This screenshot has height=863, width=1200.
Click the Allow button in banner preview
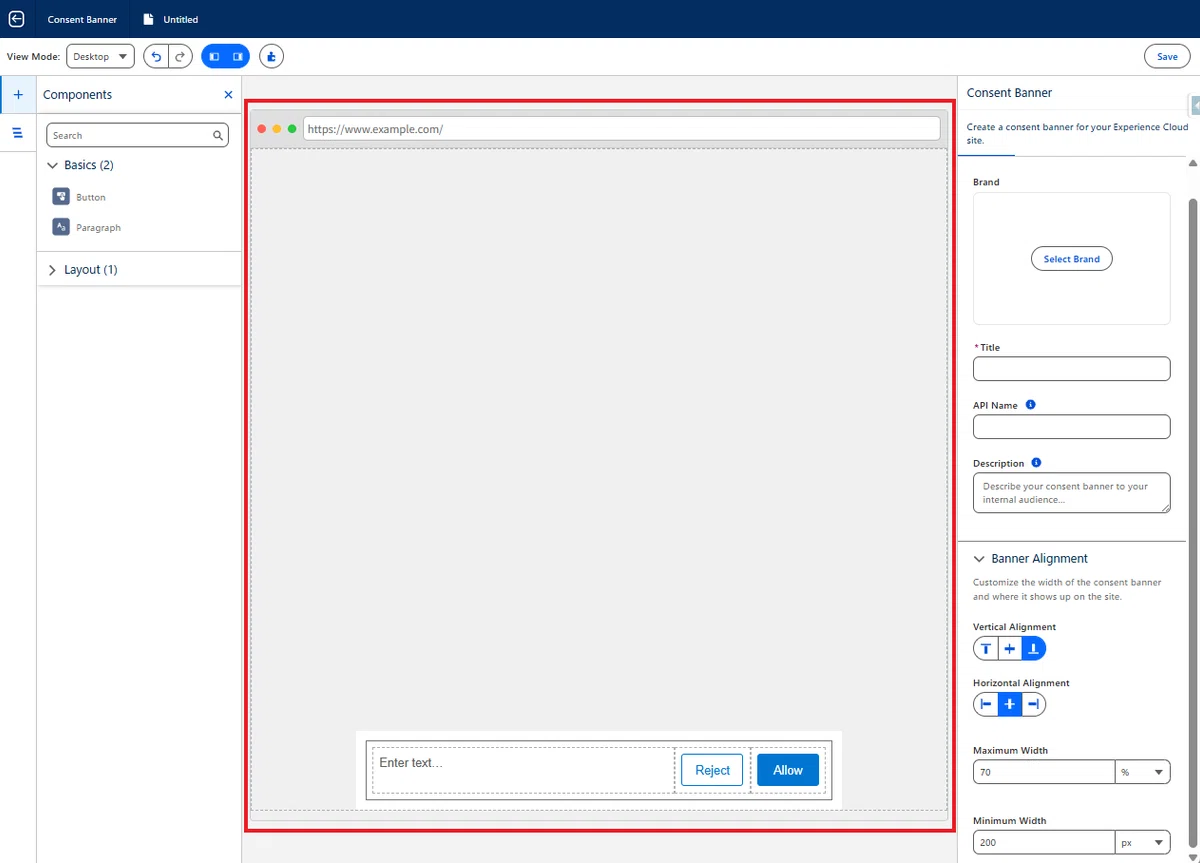[x=788, y=770]
